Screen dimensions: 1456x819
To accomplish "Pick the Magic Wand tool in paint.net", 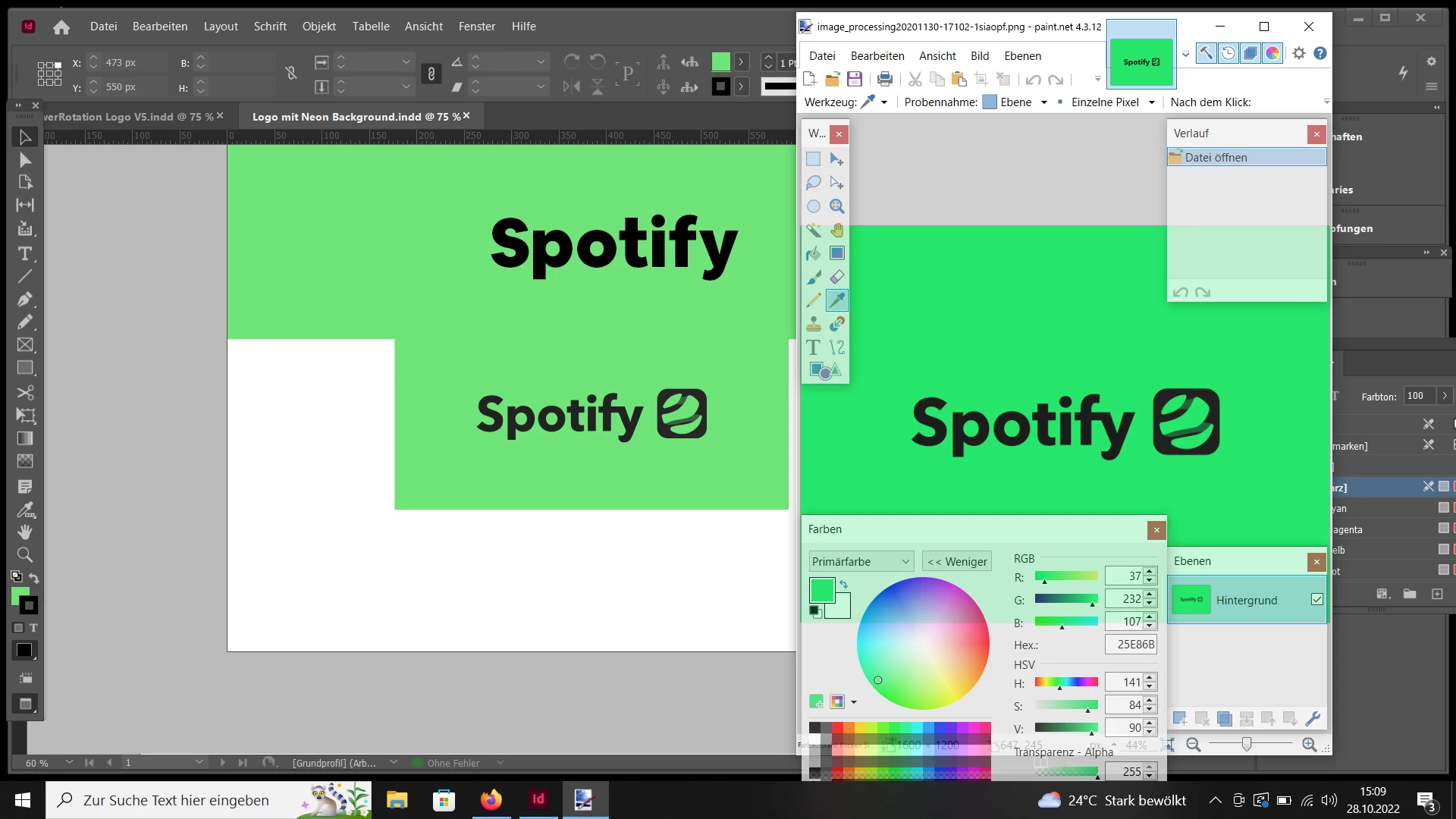I will (x=813, y=230).
